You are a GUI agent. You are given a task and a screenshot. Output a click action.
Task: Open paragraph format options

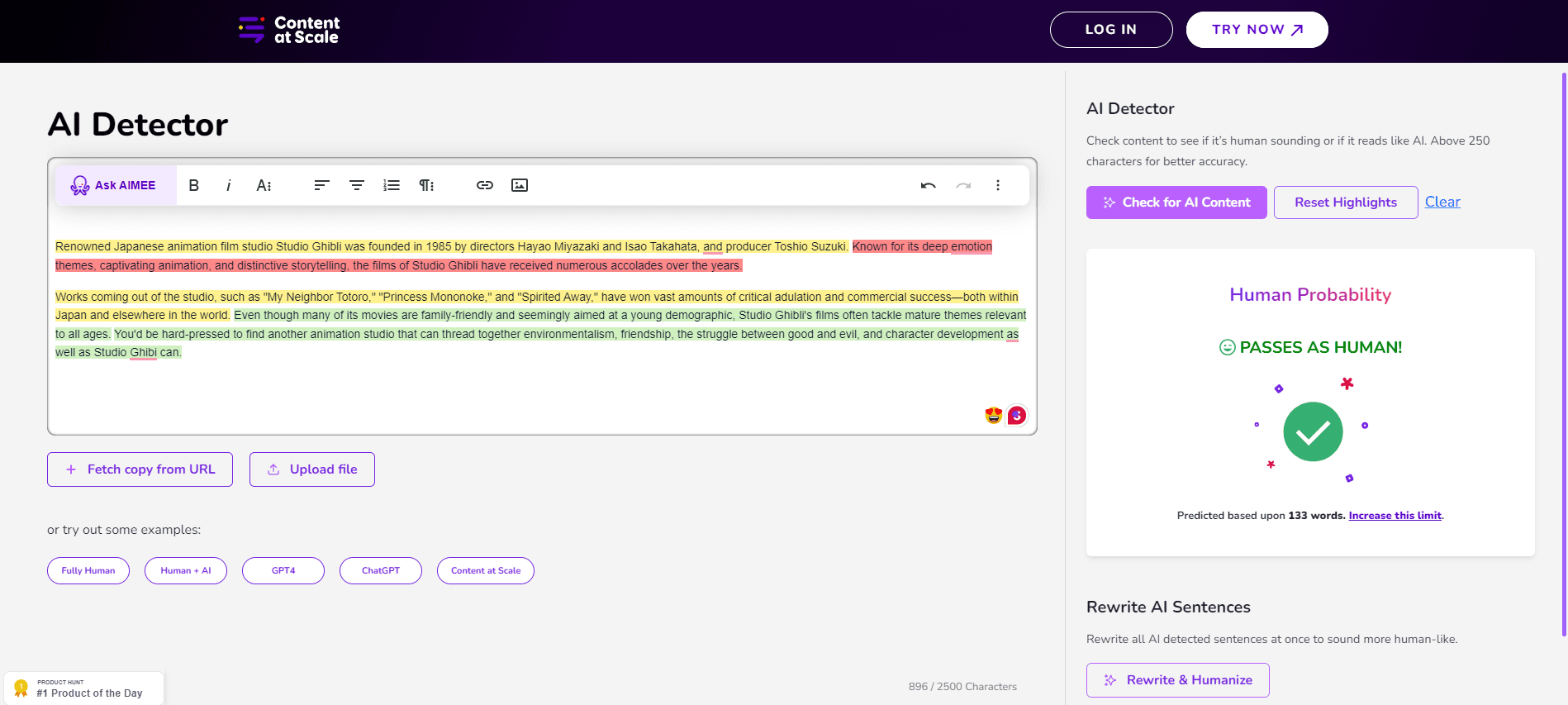coord(426,185)
